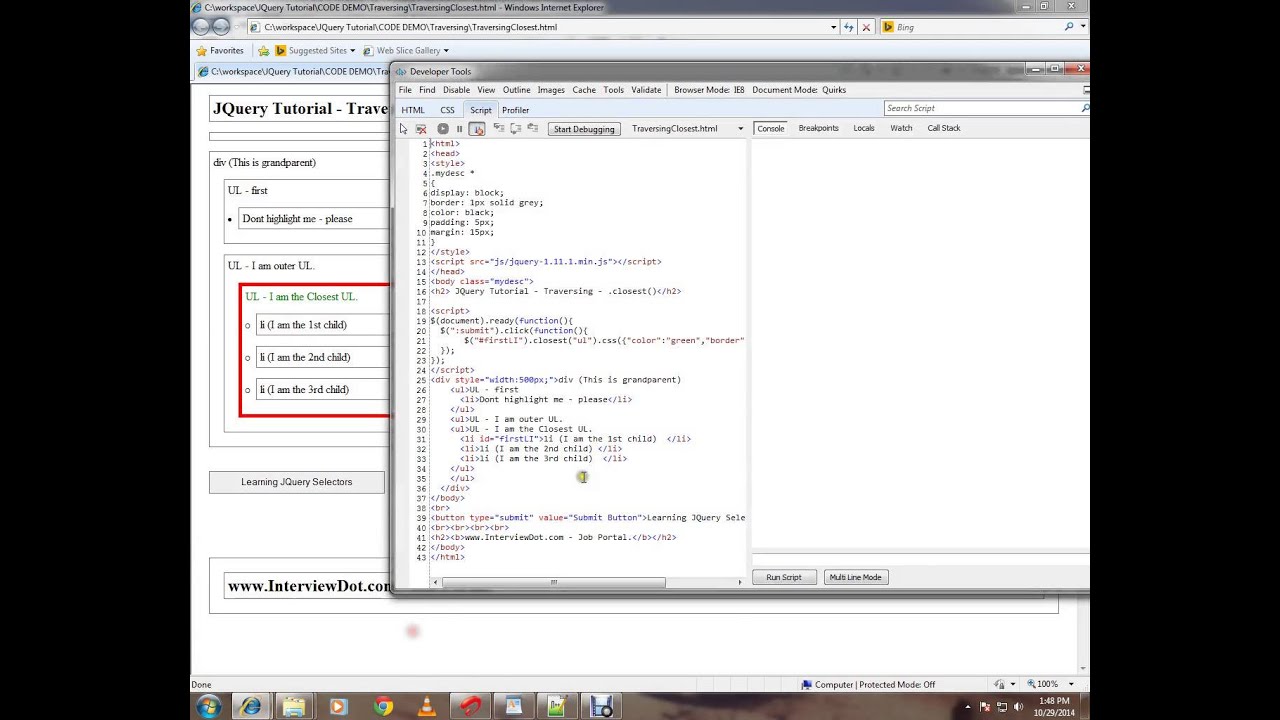Click the clear browser cache icon
This screenshot has height=720, width=1280.
click(421, 128)
